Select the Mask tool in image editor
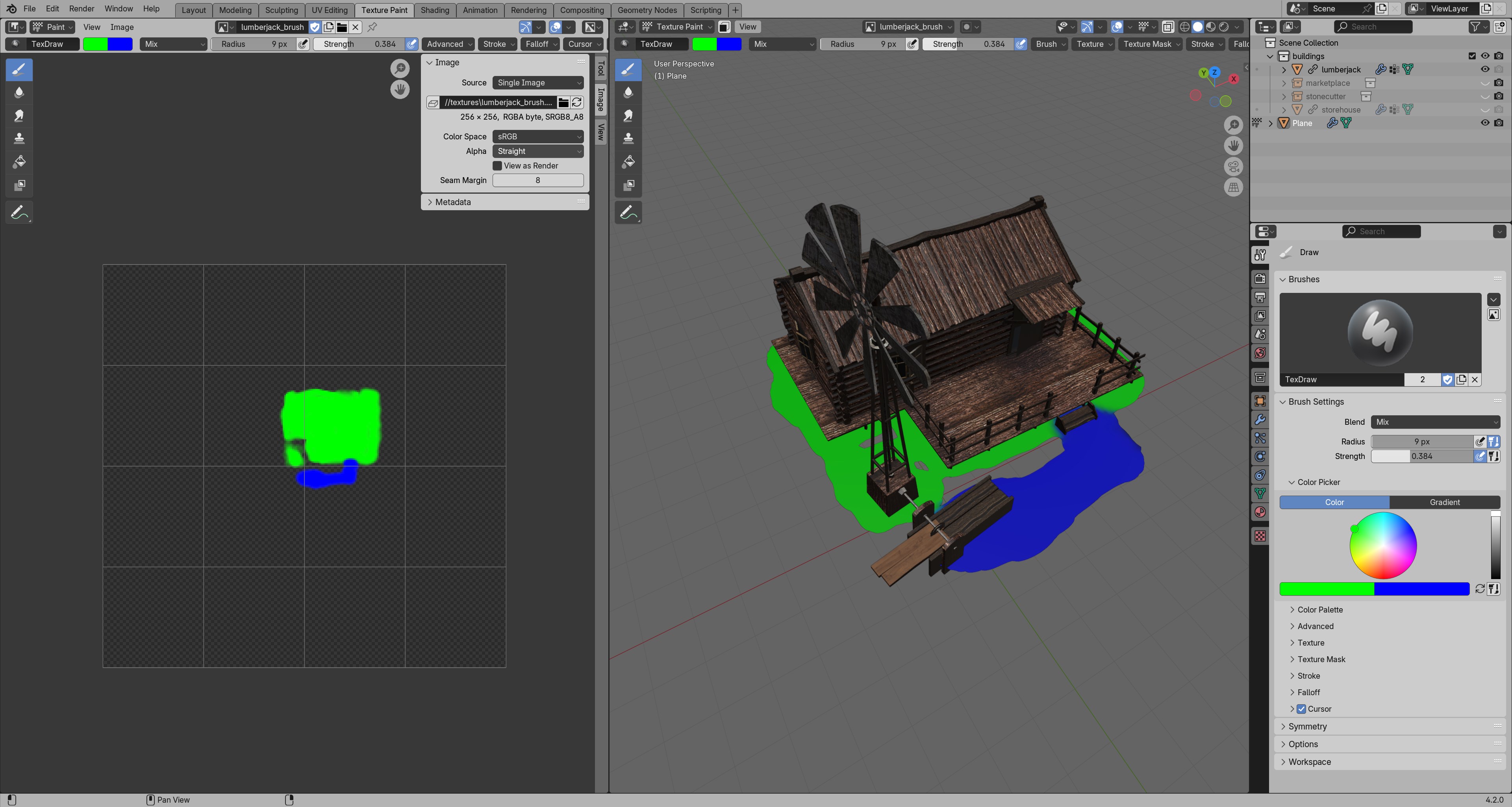Image resolution: width=1512 pixels, height=807 pixels. 19,185
